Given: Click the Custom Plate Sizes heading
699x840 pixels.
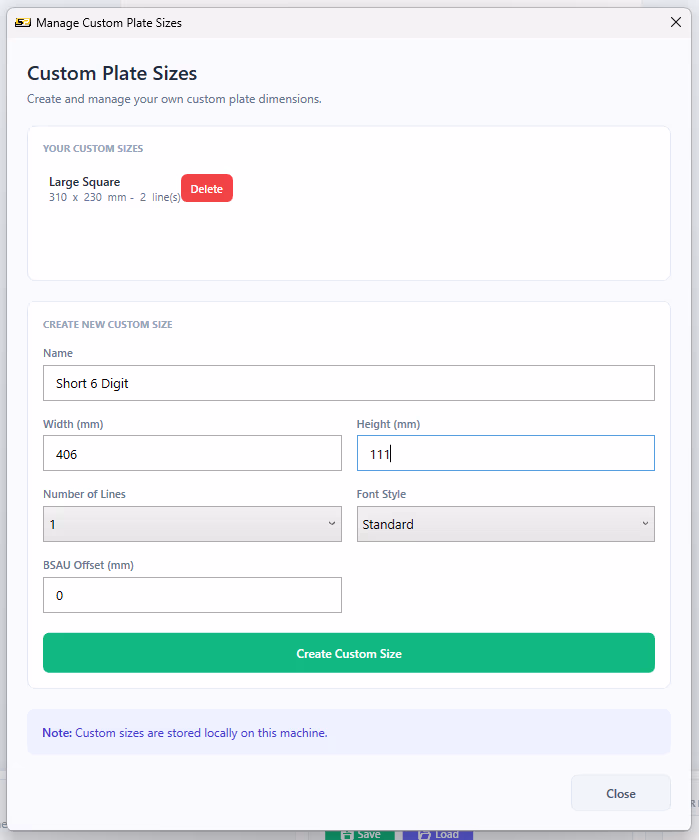Looking at the screenshot, I should [112, 73].
